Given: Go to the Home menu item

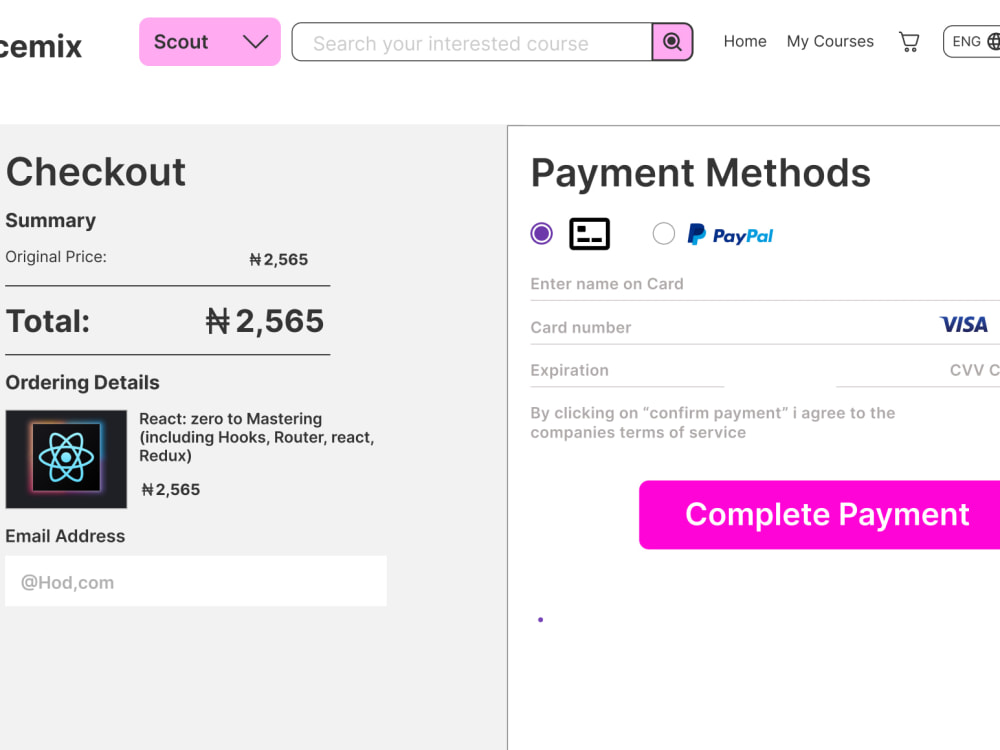Looking at the screenshot, I should [x=745, y=41].
